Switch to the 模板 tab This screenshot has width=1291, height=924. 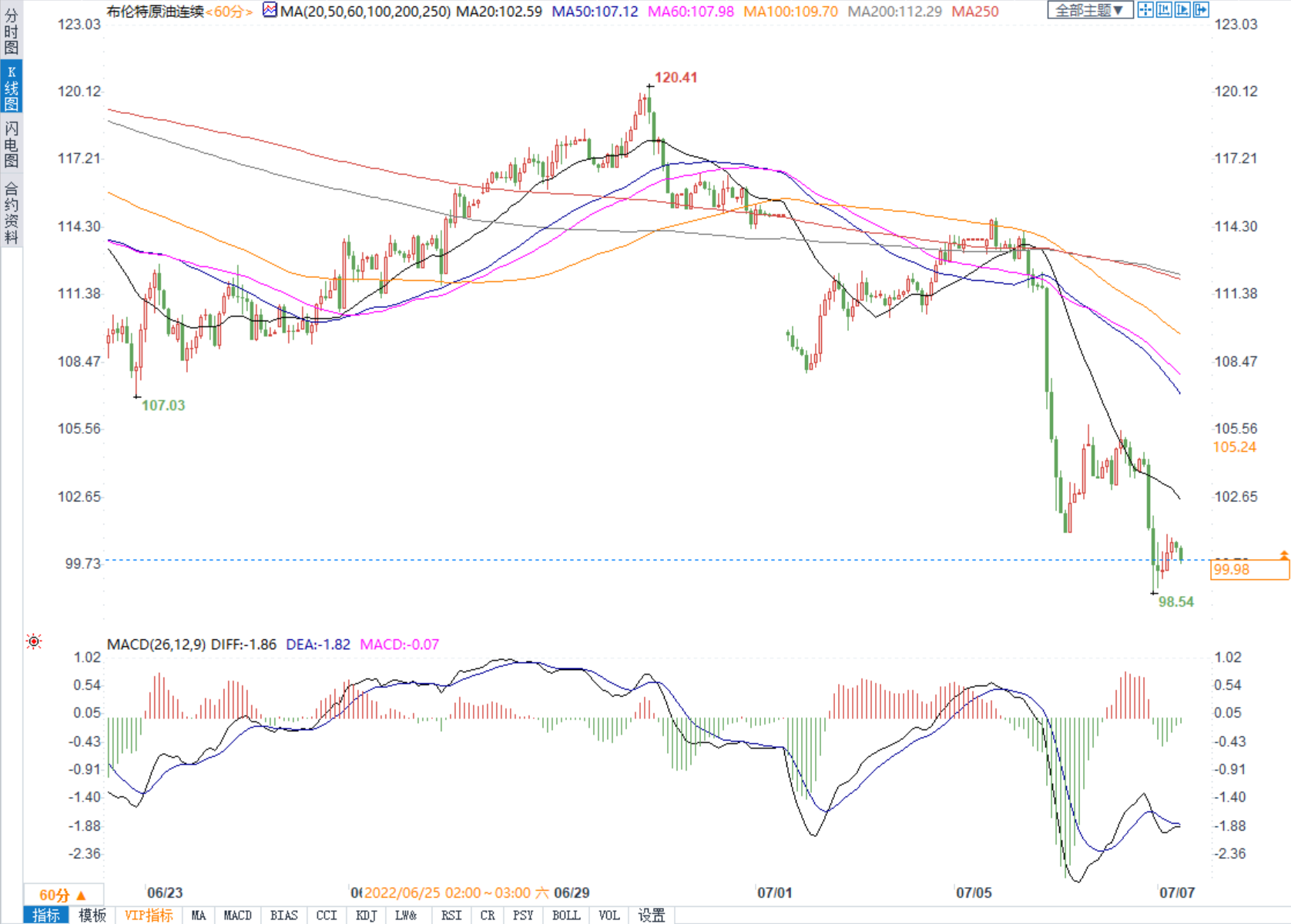(x=92, y=915)
